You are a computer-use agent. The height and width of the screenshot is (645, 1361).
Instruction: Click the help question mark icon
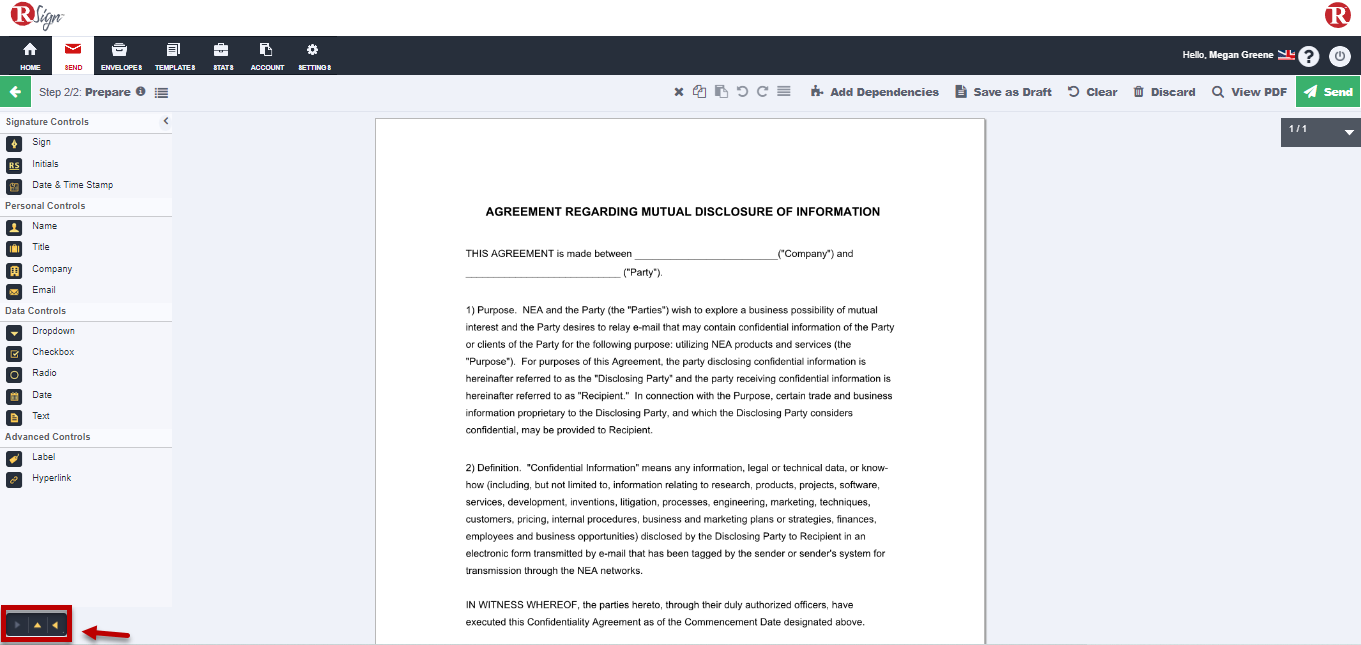point(1309,57)
